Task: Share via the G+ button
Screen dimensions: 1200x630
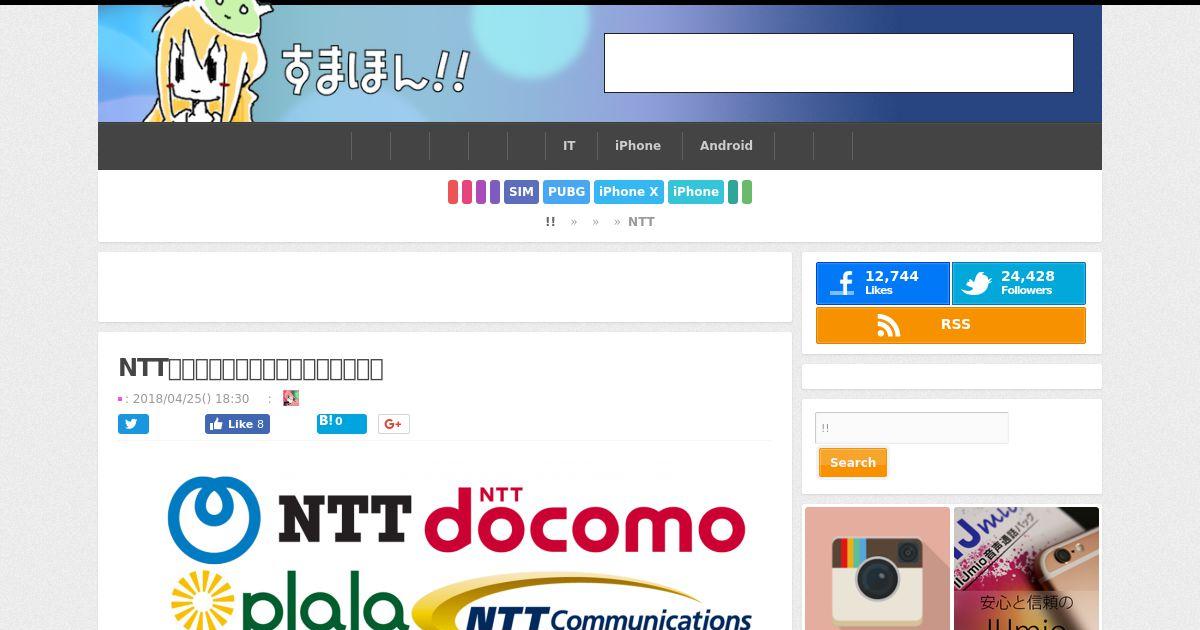Action: [x=394, y=424]
